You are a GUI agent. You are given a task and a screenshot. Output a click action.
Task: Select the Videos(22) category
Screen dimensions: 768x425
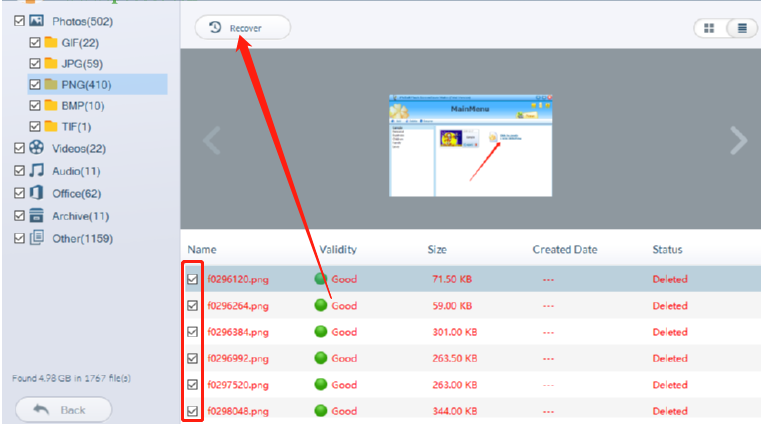pyautogui.click(x=79, y=149)
